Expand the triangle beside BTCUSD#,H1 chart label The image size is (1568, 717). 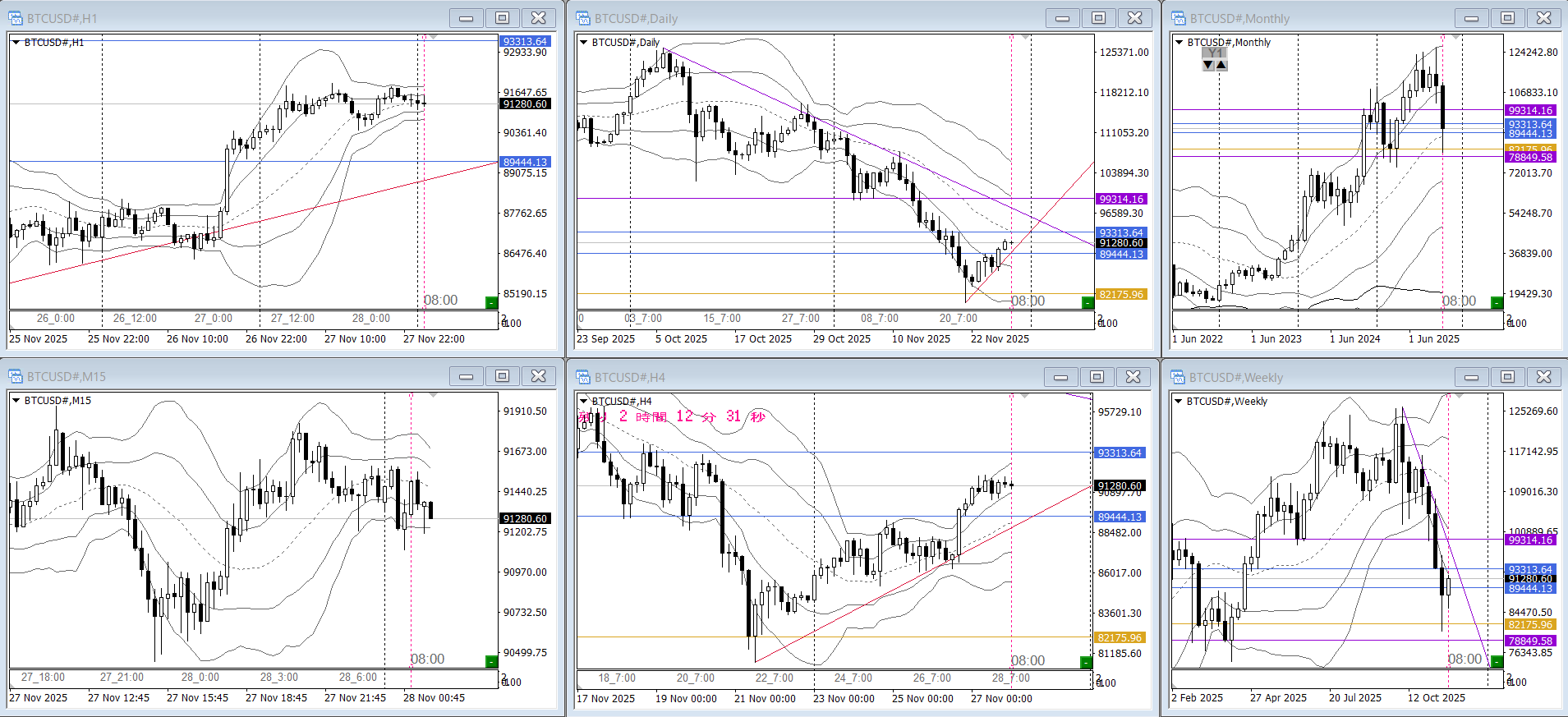(x=16, y=43)
